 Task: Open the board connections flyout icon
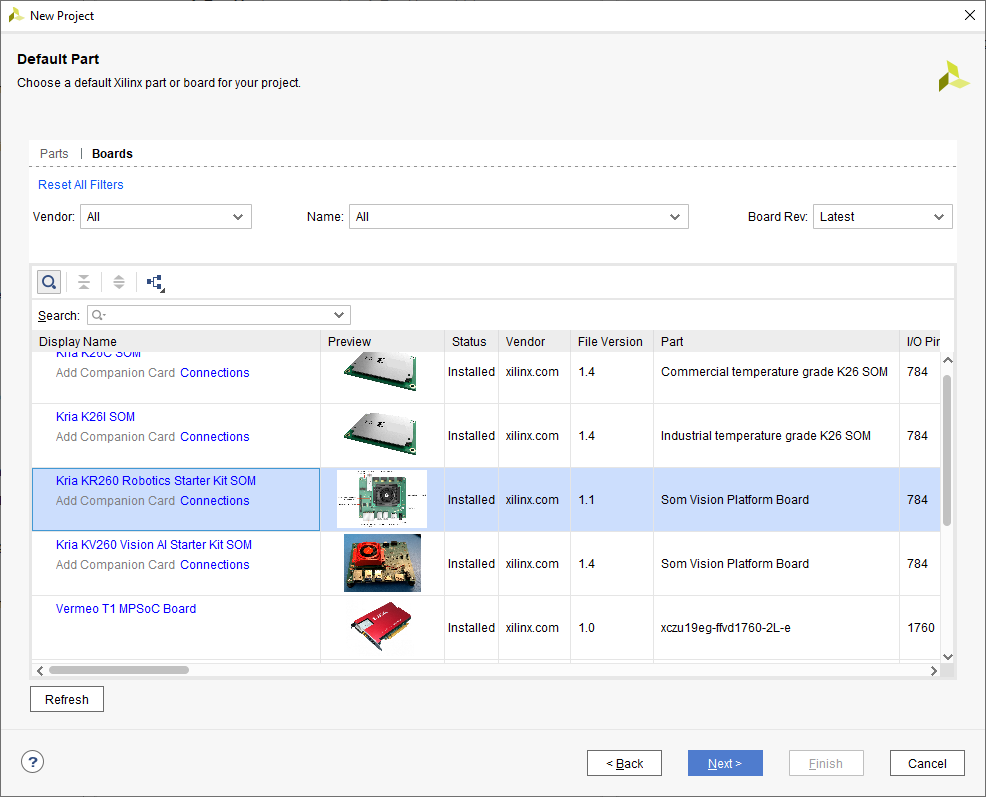(x=155, y=282)
